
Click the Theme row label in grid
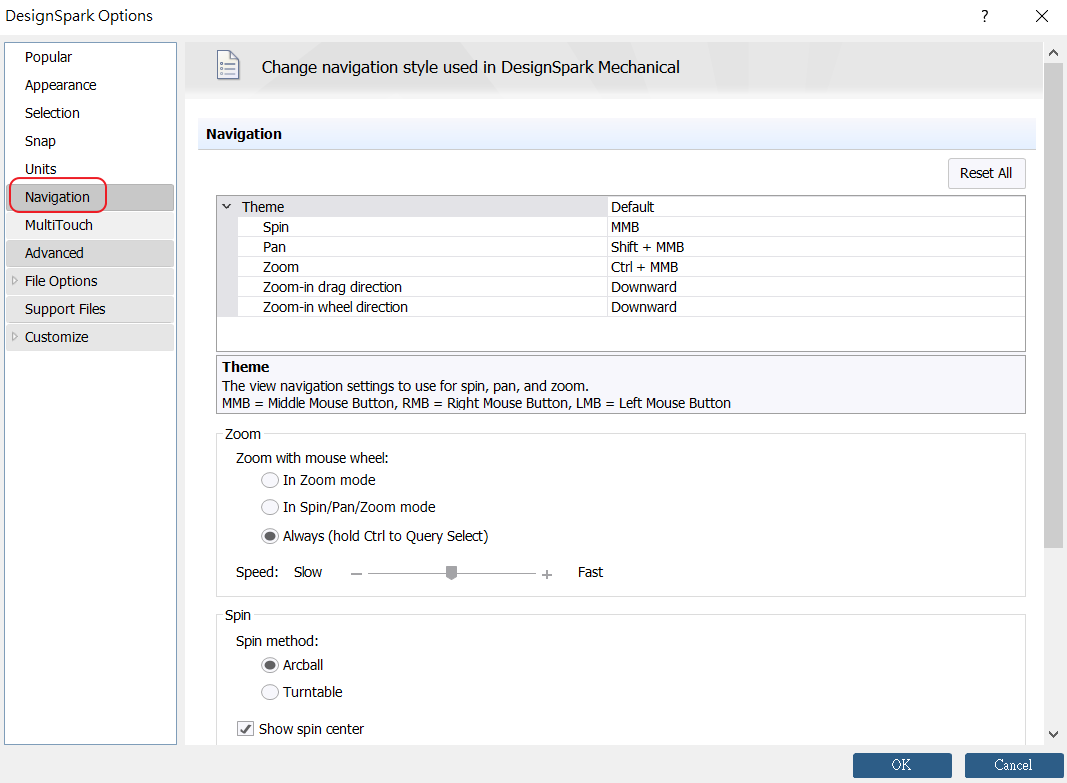click(x=263, y=207)
